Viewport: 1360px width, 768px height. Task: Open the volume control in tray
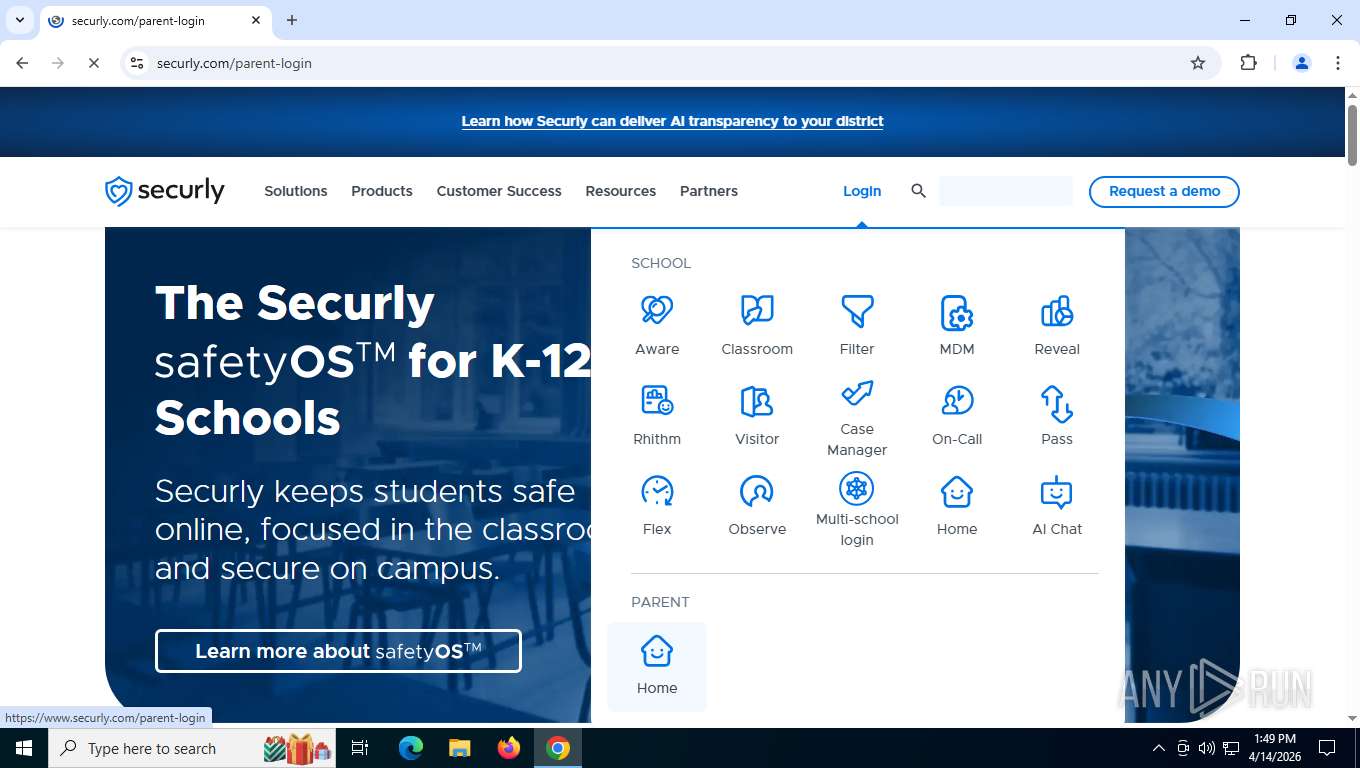pos(1206,748)
